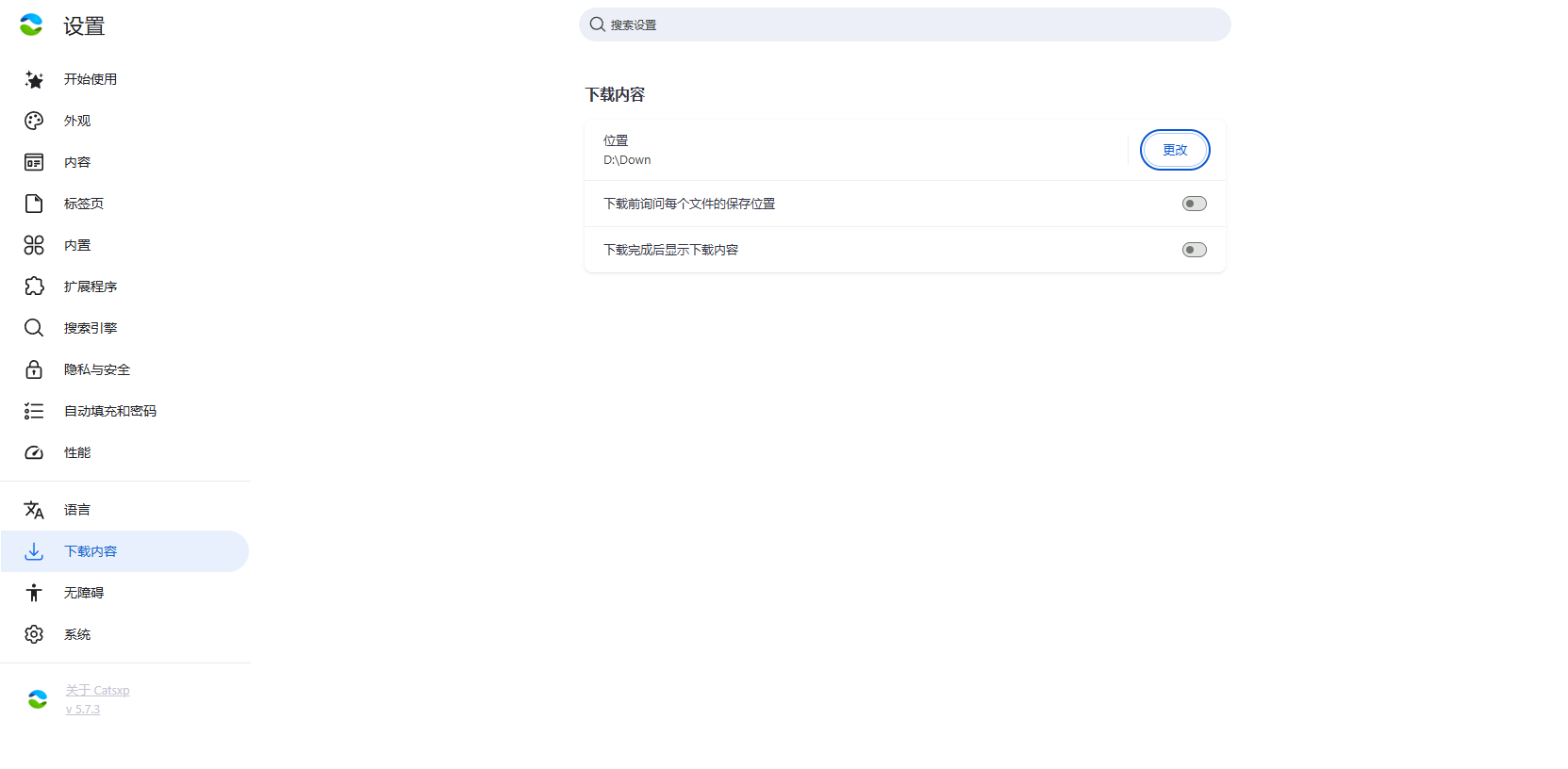Open the 隐私与安全 settings section
Screen dimensions: 1568x769
(x=124, y=369)
